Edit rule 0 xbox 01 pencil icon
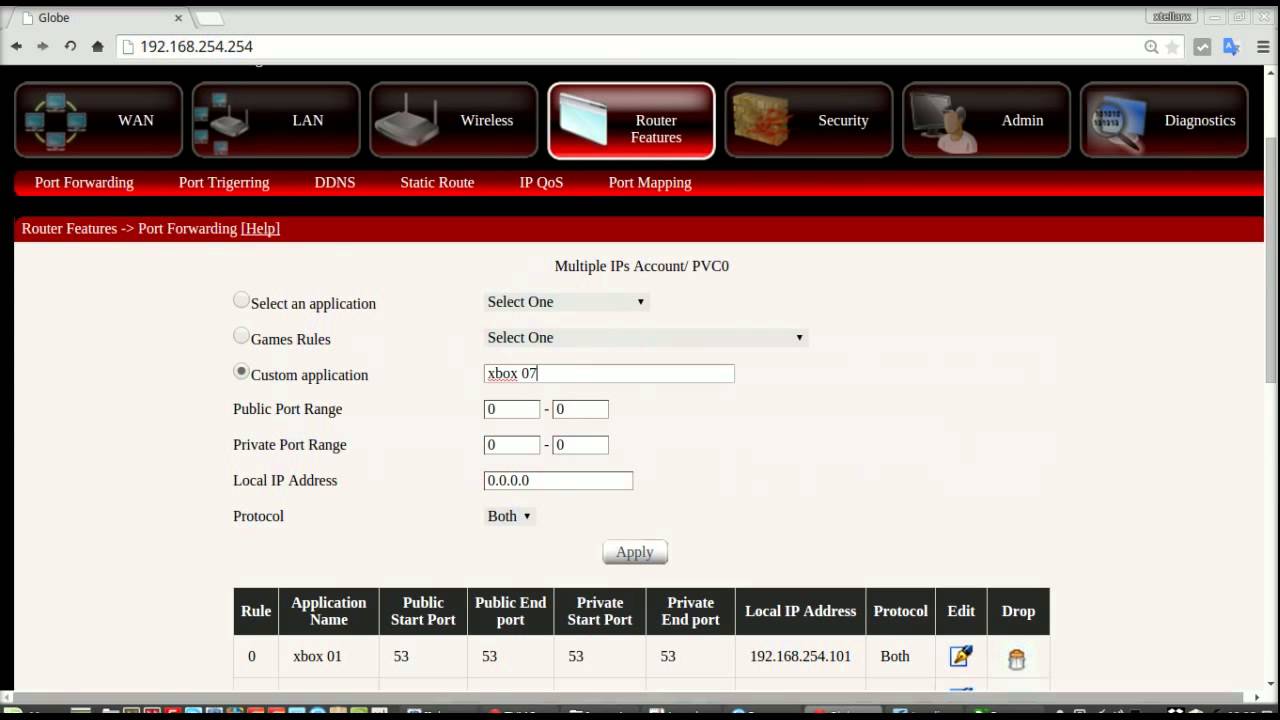Image resolution: width=1280 pixels, height=720 pixels. point(960,657)
